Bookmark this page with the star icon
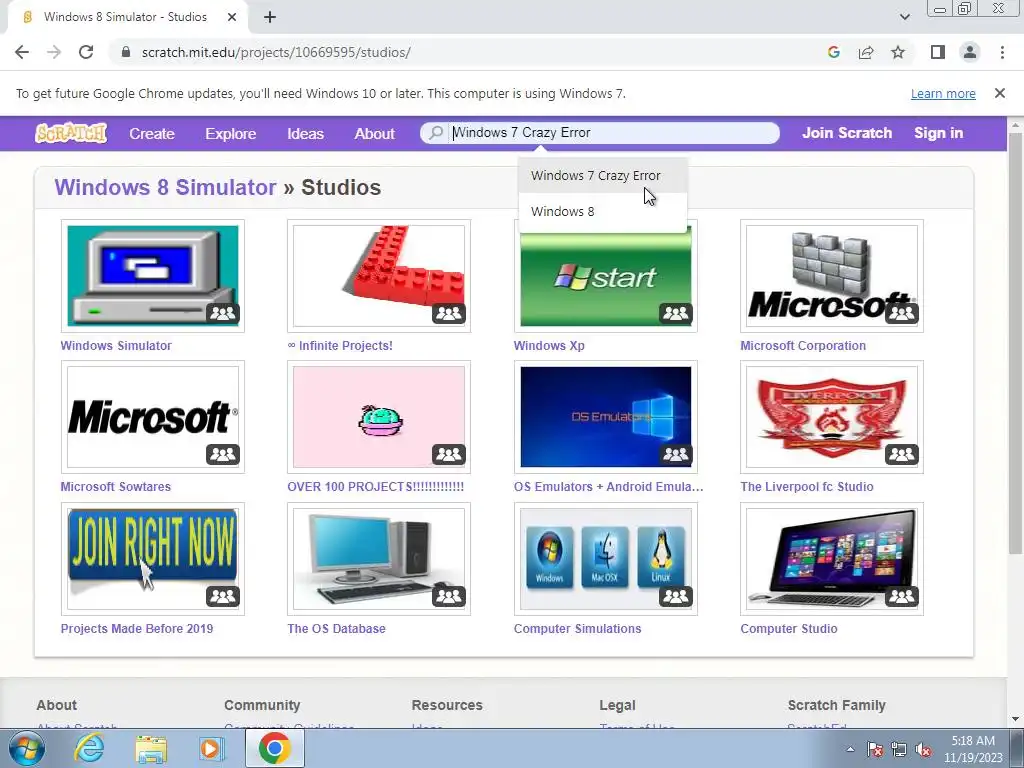 point(898,52)
